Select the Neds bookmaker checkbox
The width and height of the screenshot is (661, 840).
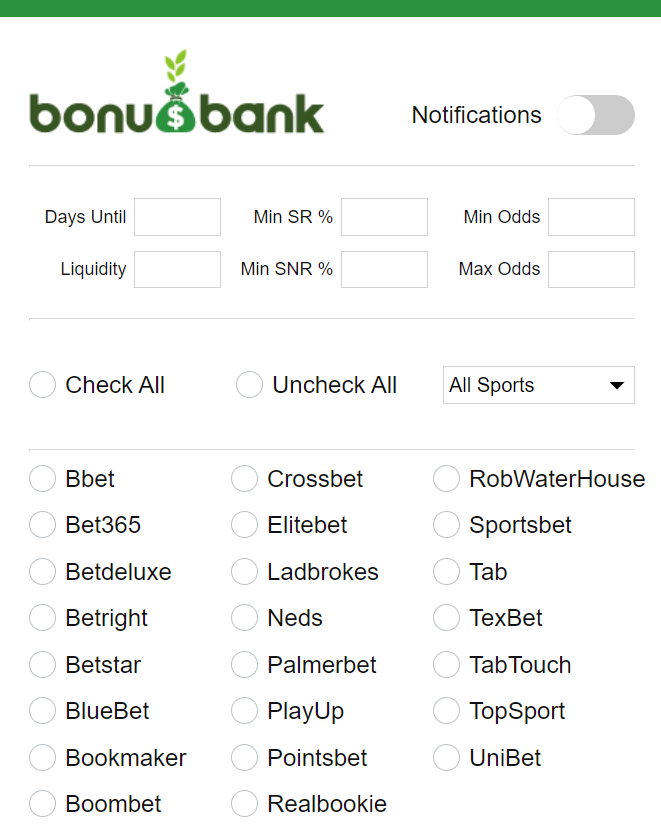(244, 618)
